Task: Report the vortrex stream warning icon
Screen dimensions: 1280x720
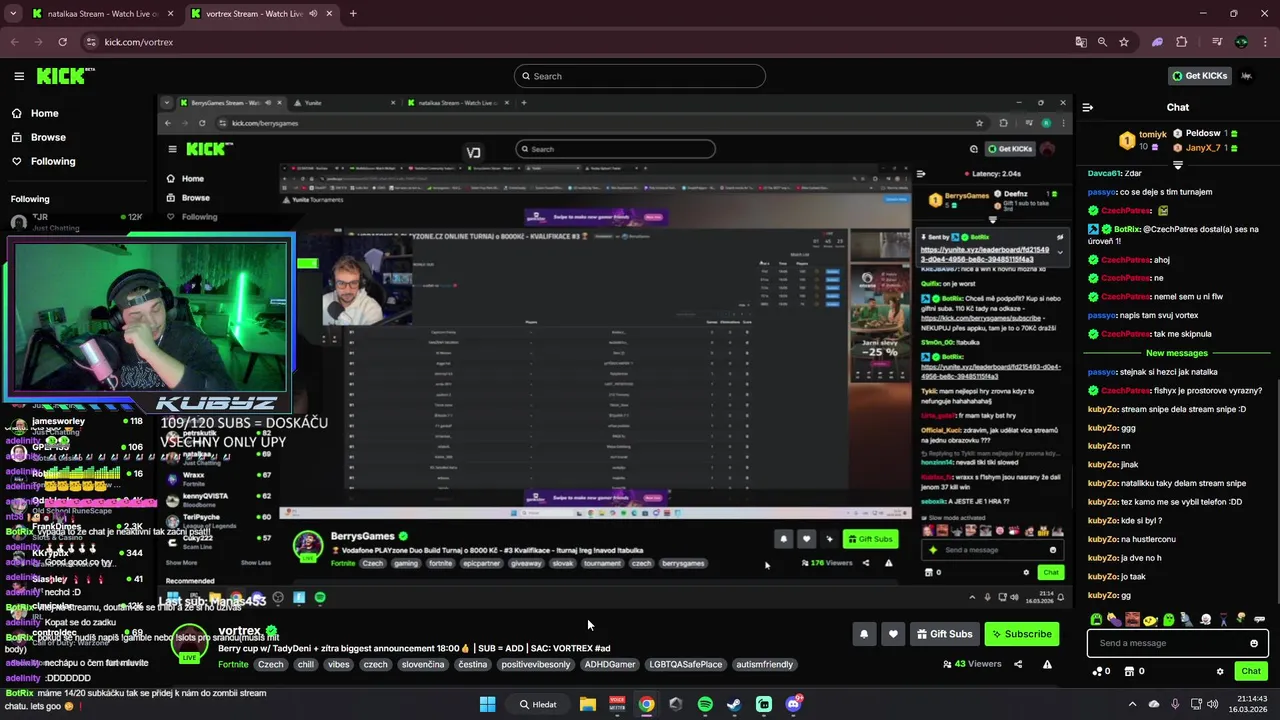Action: click(1047, 664)
